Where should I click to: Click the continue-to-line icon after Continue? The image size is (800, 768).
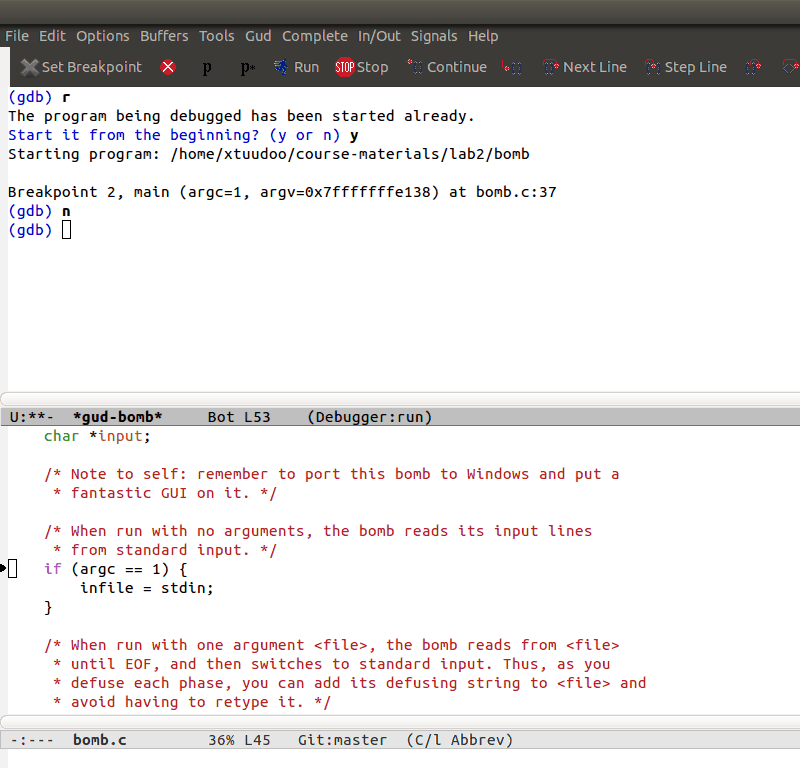512,67
